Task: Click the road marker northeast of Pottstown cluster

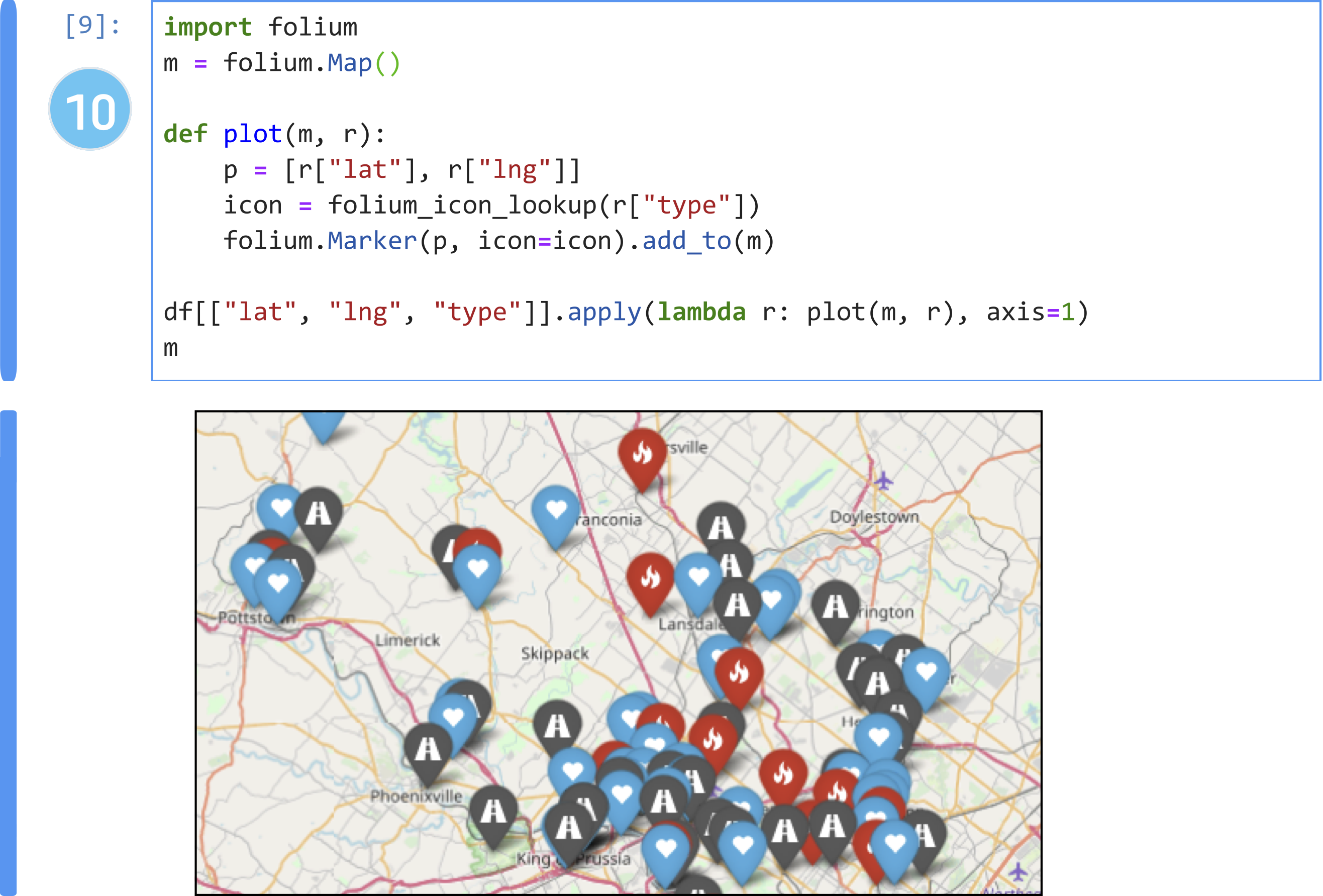Action: click(318, 519)
